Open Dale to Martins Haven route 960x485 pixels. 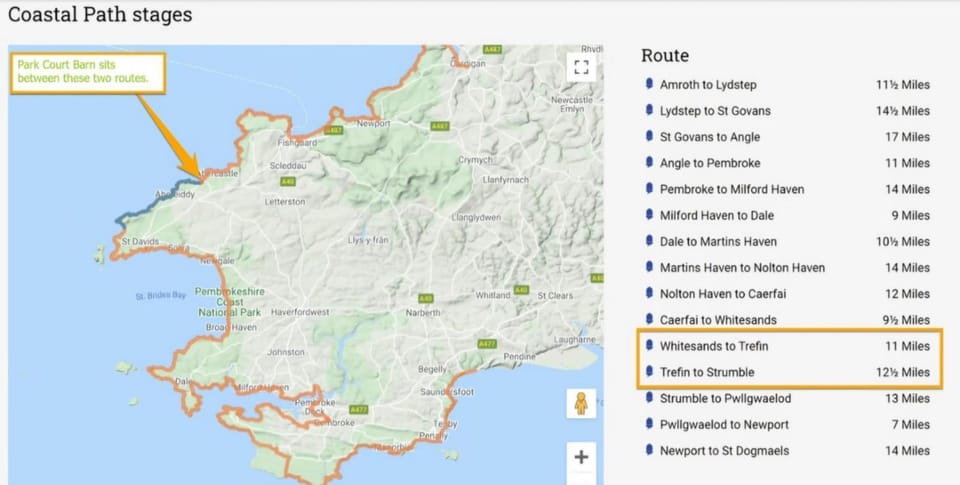tap(718, 241)
